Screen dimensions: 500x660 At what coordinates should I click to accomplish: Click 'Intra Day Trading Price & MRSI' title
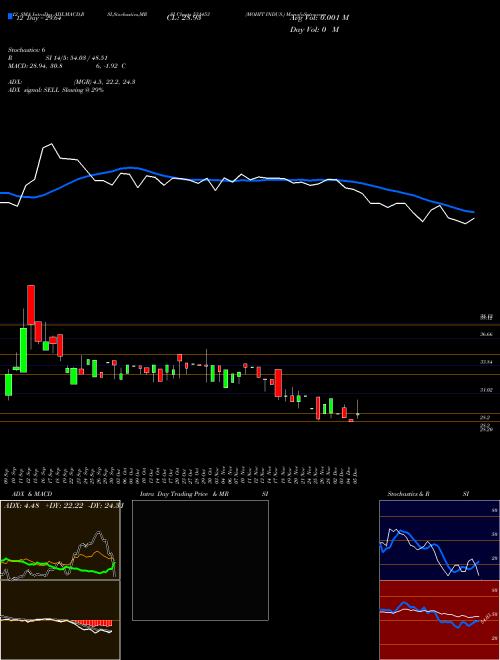click(204, 494)
